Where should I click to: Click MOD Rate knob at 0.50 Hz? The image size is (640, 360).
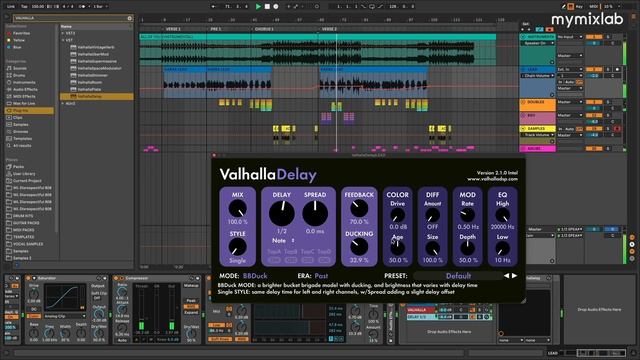(467, 215)
